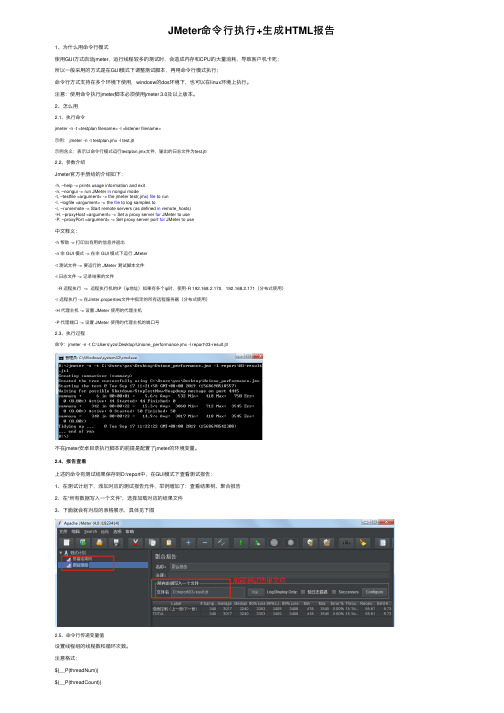This screenshot has width=504, height=713.
Task: Open the 帮助 menu in JMeter
Action: (x=130, y=531)
